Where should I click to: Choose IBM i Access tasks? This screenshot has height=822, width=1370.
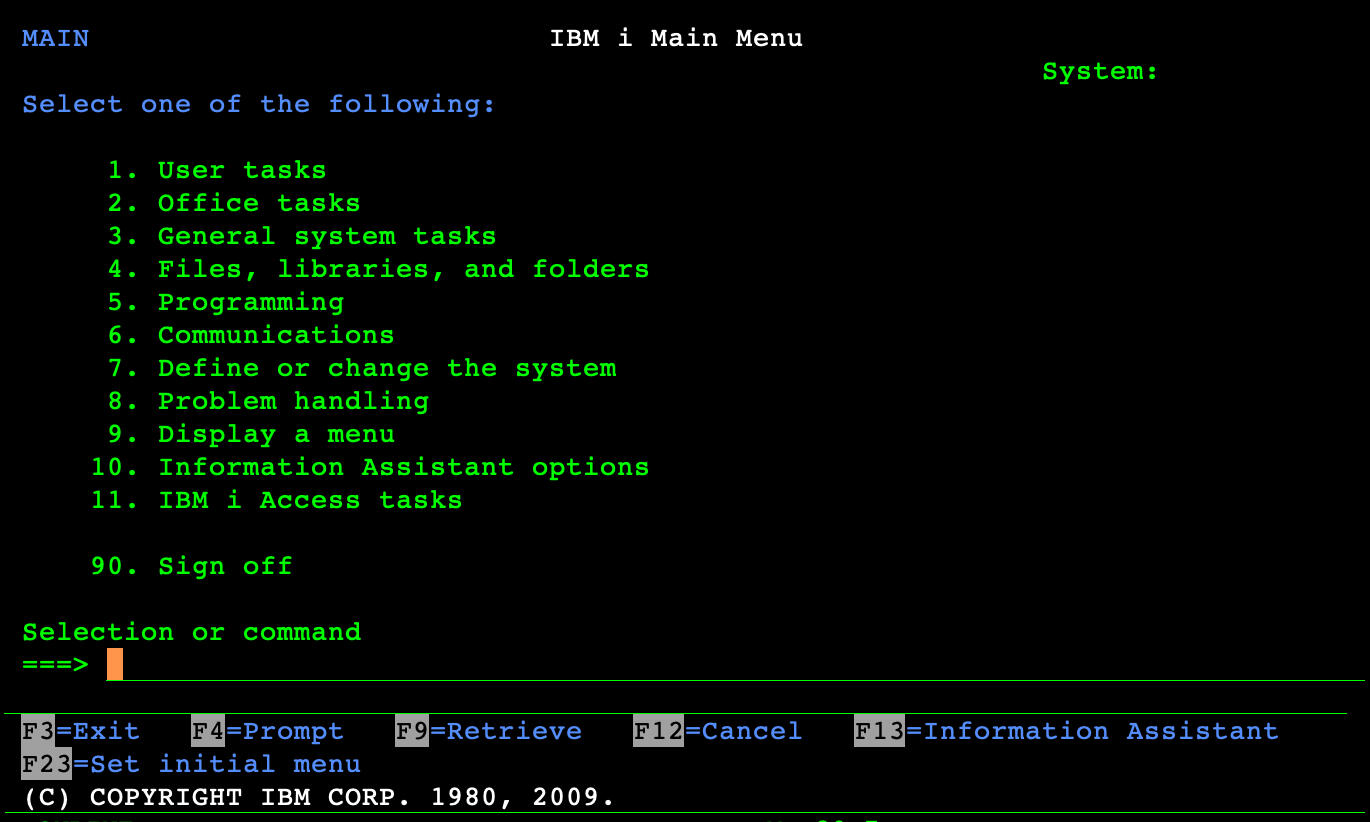coord(277,500)
